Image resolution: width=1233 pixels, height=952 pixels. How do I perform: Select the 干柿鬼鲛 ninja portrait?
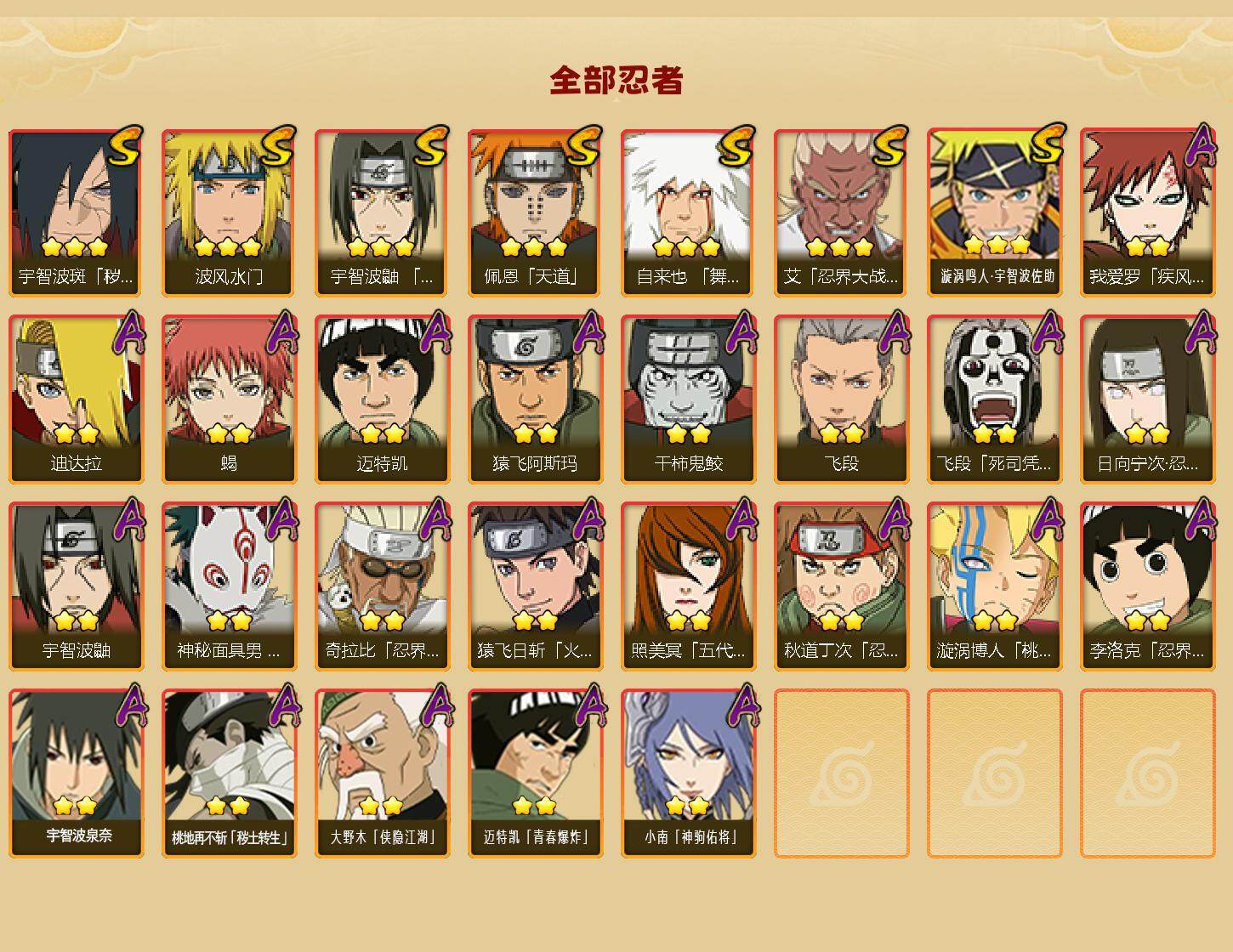688,399
